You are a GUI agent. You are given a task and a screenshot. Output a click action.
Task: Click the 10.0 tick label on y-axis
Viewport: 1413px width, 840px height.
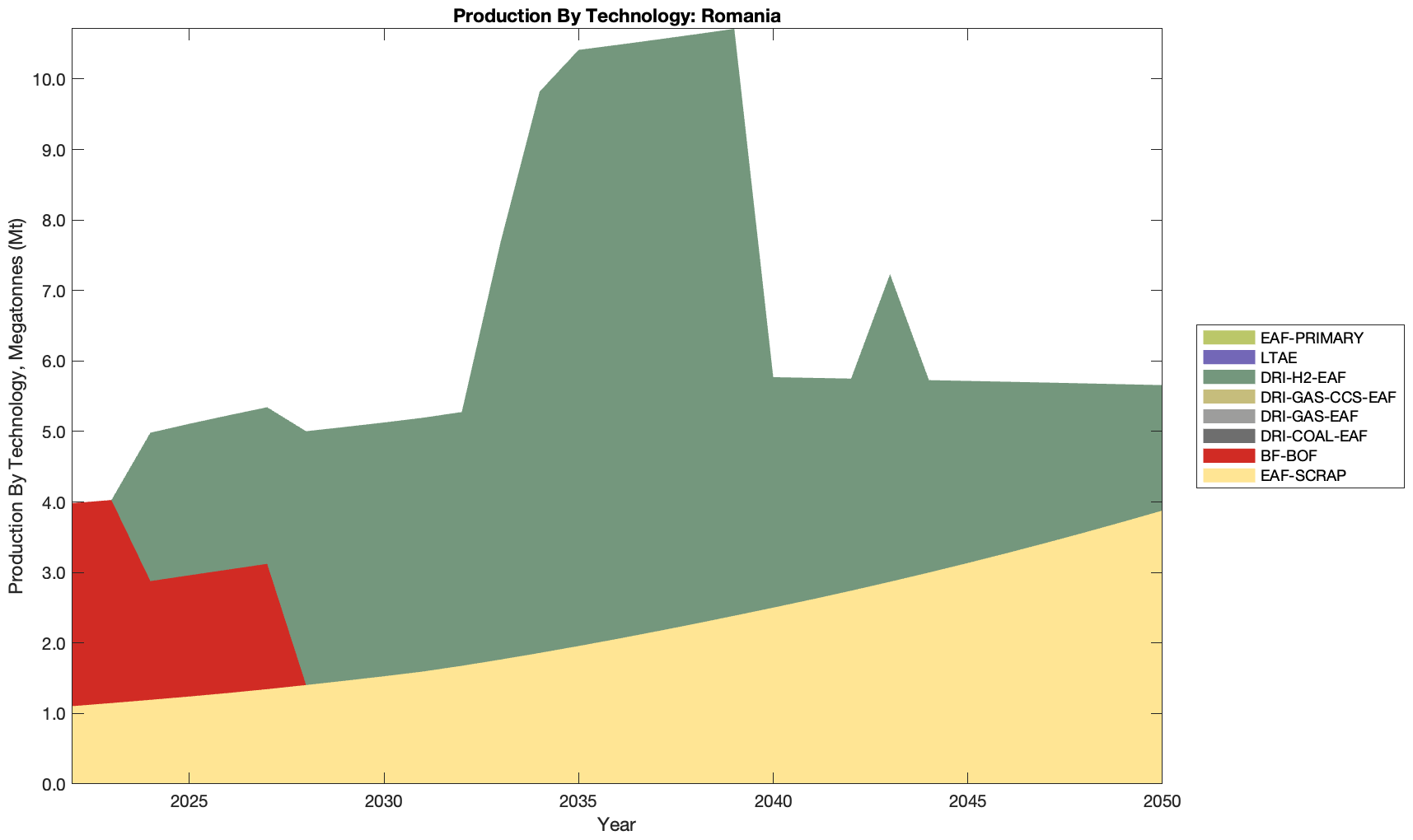coord(49,80)
